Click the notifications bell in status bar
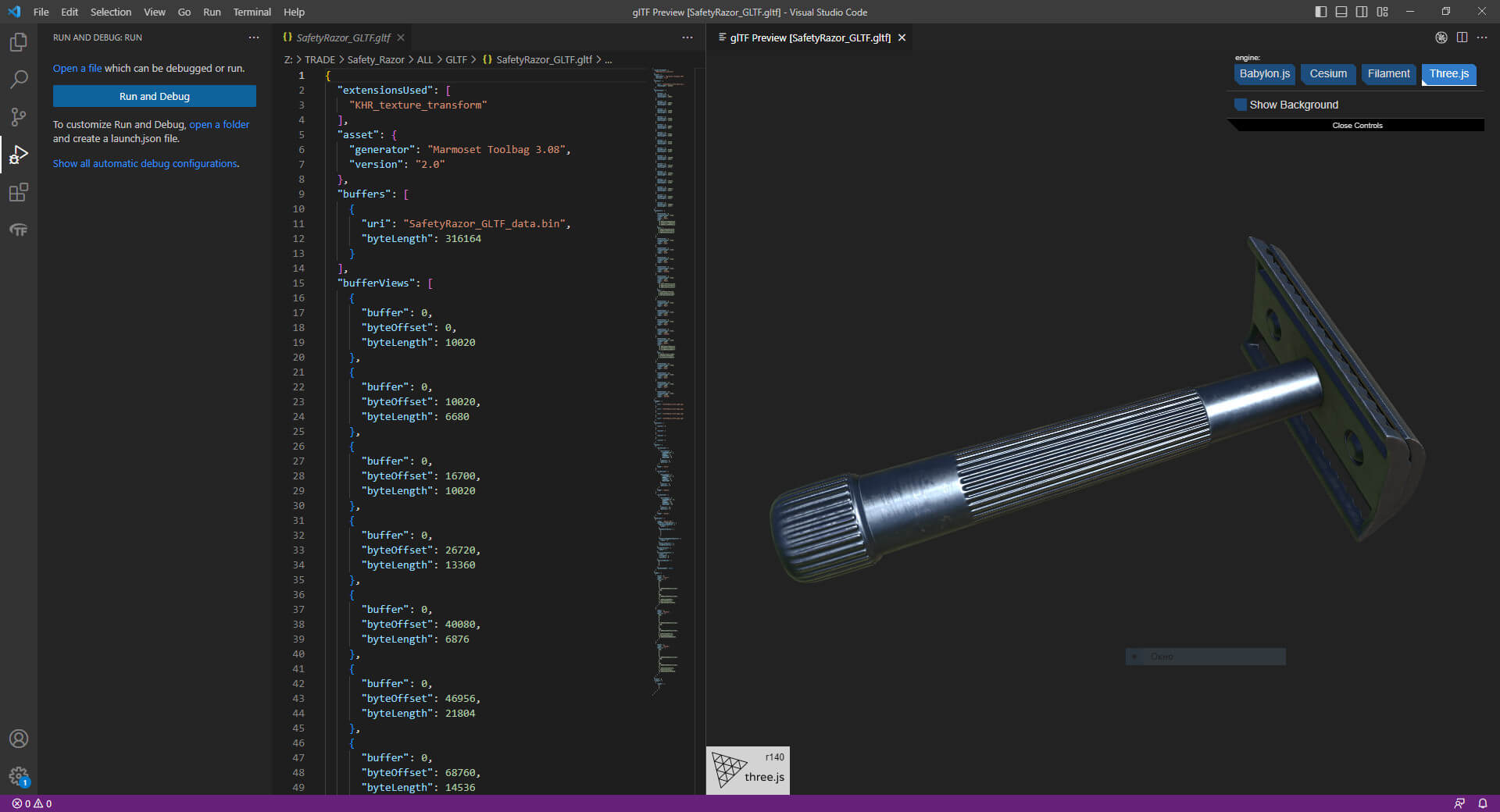The height and width of the screenshot is (812, 1500). pyautogui.click(x=1482, y=803)
